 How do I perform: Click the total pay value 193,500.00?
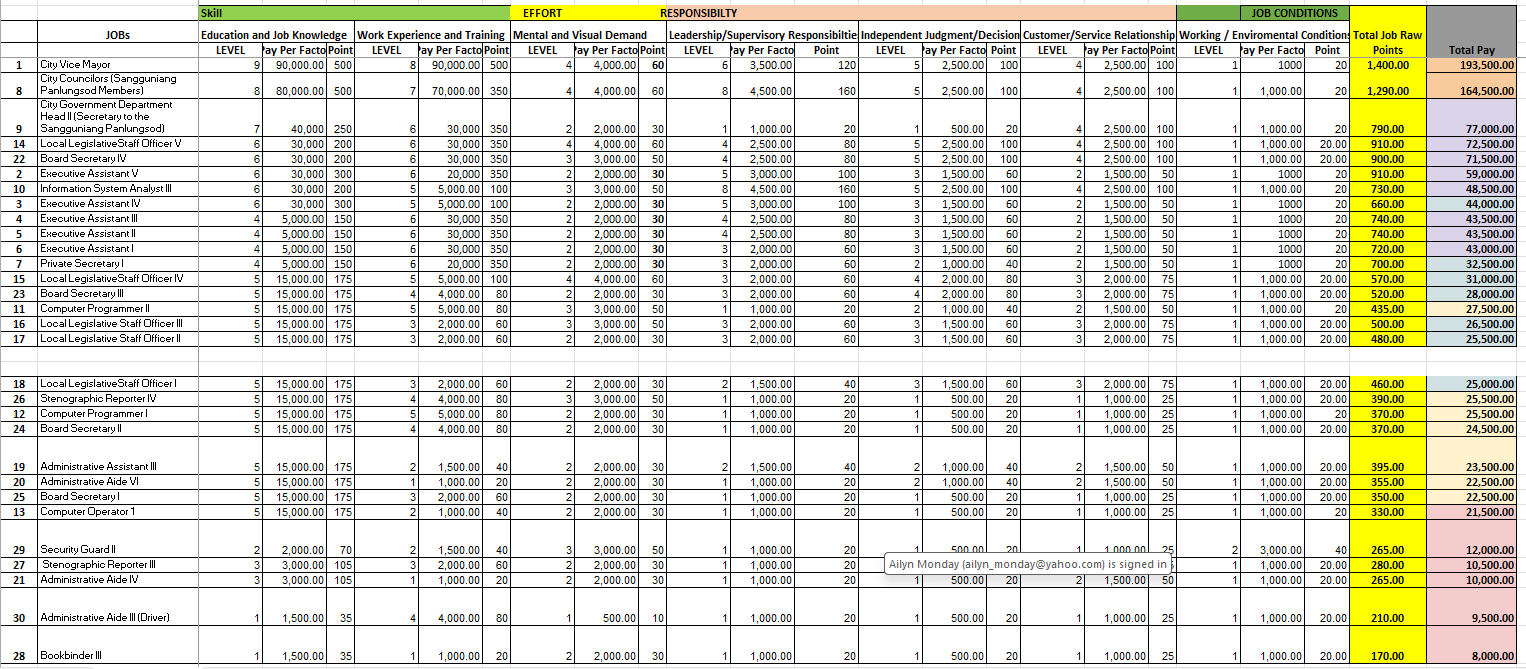point(1471,64)
